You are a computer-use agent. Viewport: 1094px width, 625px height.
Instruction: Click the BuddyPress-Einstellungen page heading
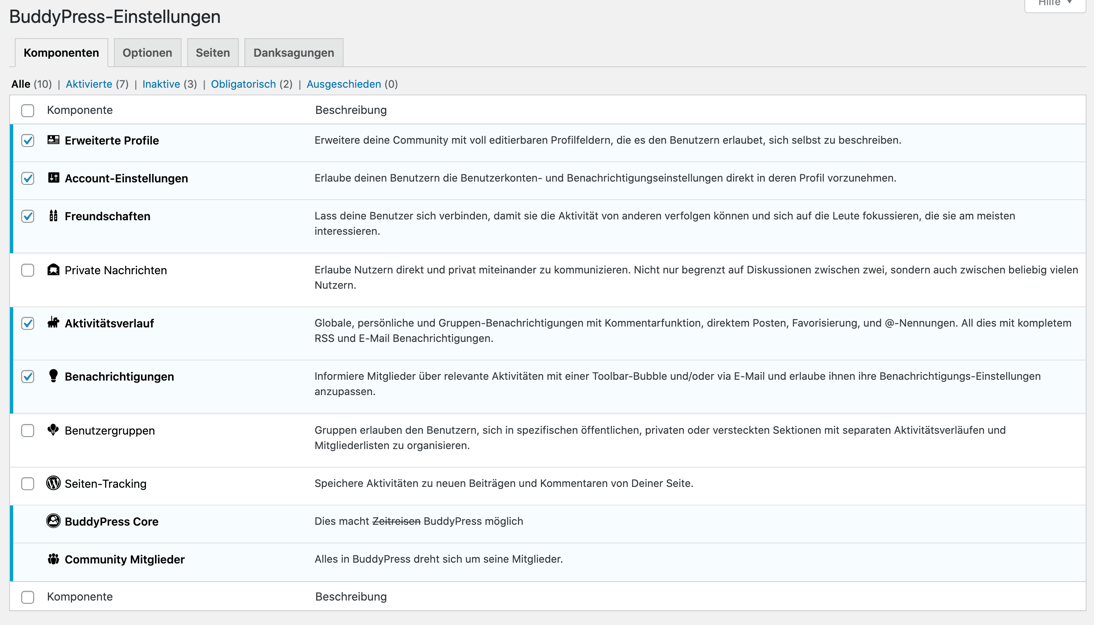[114, 17]
